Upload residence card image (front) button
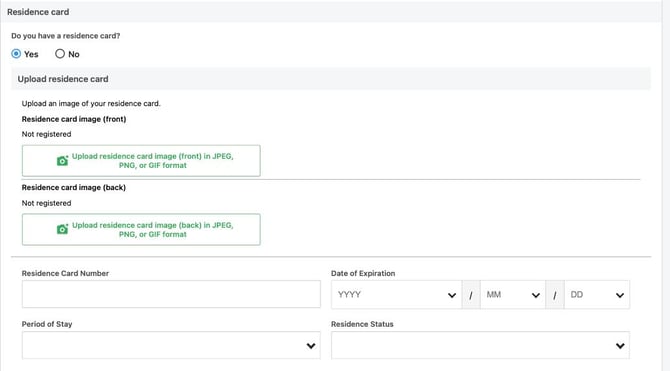 click(141, 161)
